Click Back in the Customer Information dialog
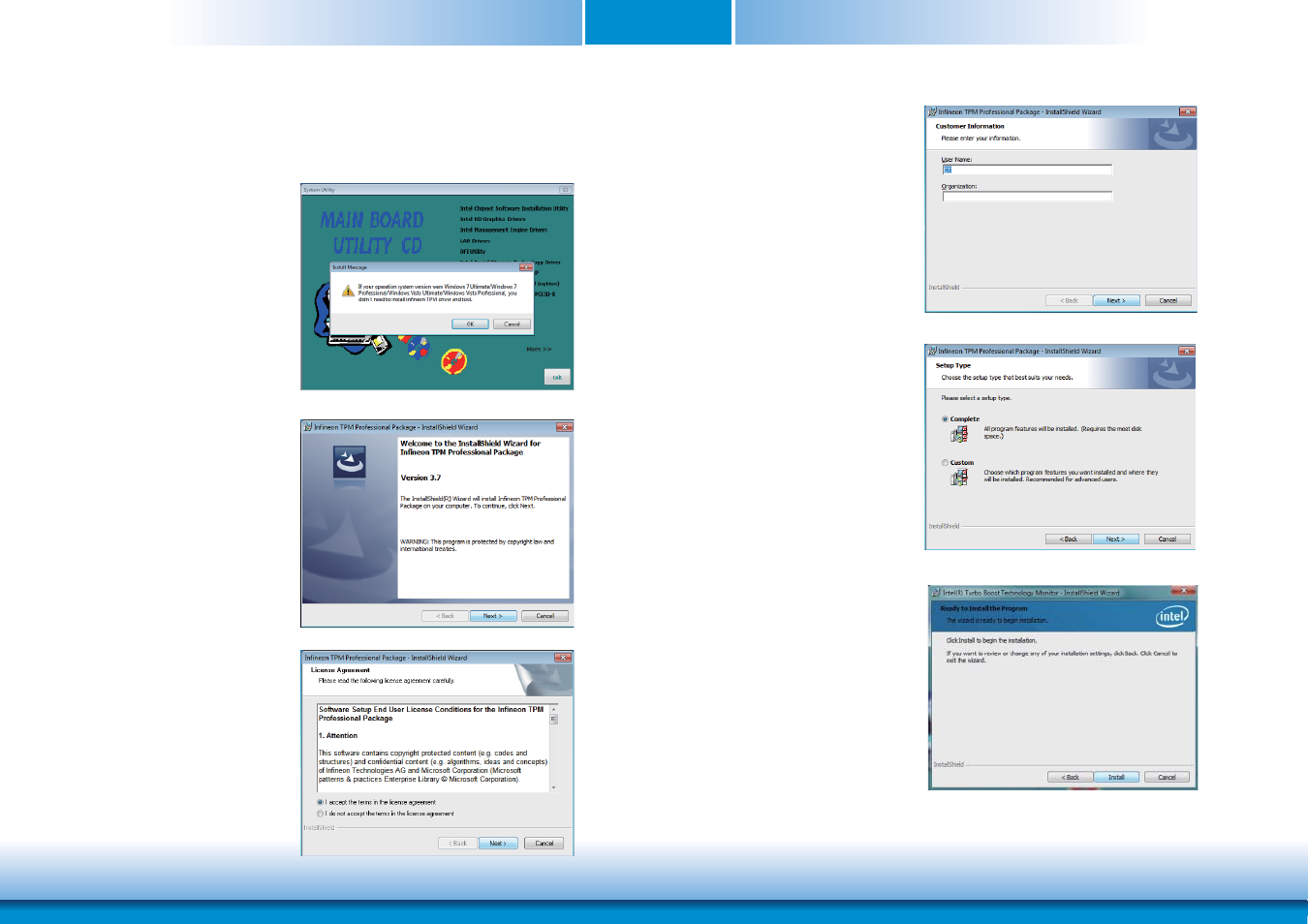This screenshot has width=1308, height=924. point(1069,301)
